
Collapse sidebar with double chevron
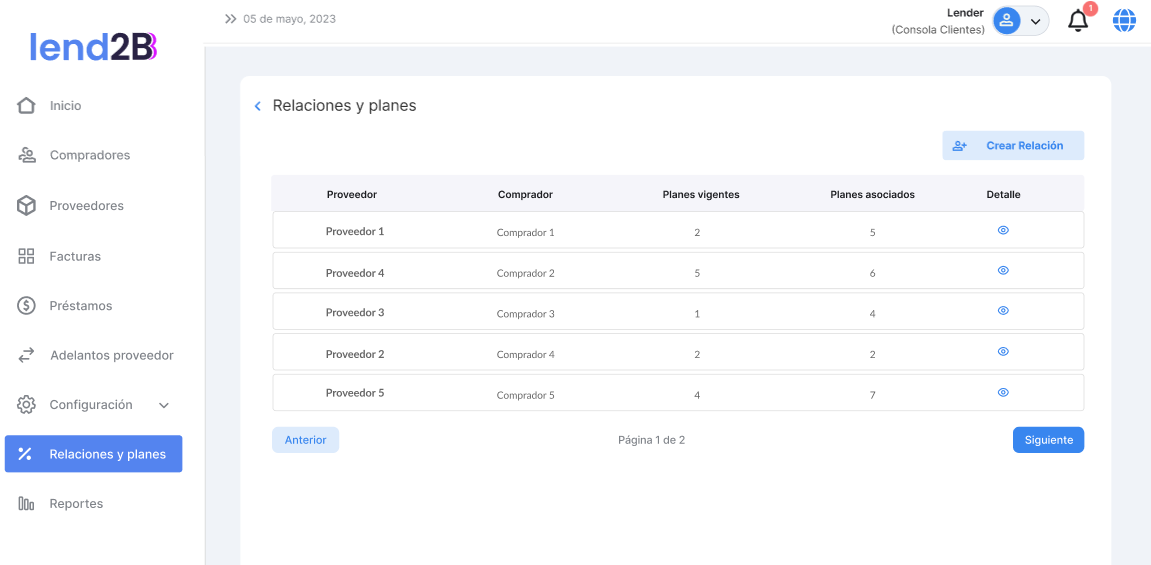(231, 19)
